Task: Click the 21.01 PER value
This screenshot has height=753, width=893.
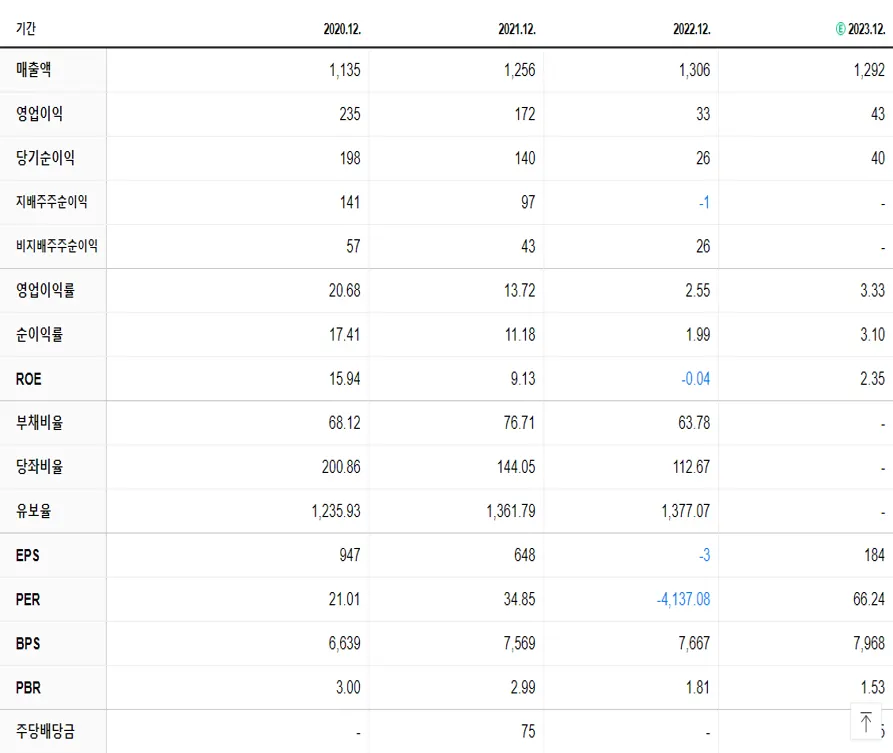Action: [344, 599]
